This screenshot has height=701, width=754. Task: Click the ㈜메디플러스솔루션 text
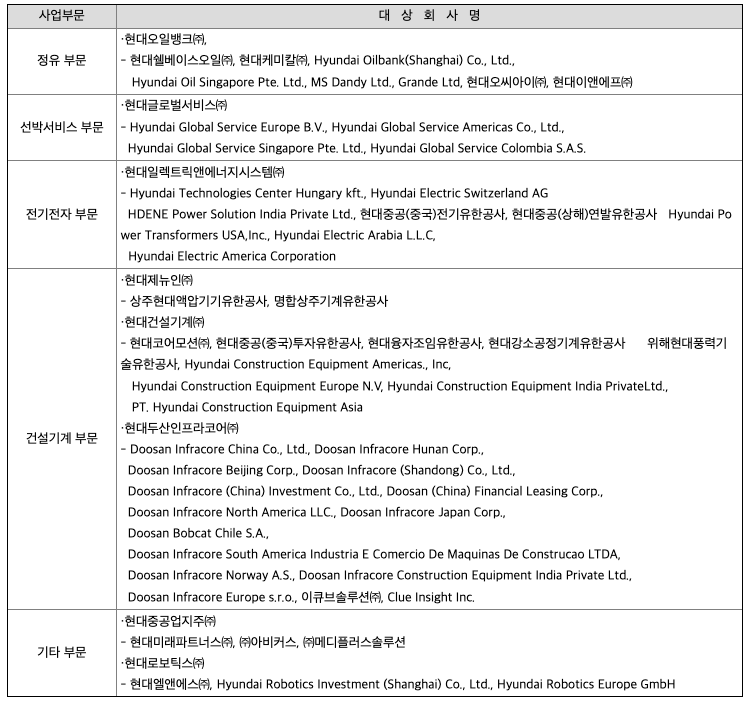tap(354, 643)
